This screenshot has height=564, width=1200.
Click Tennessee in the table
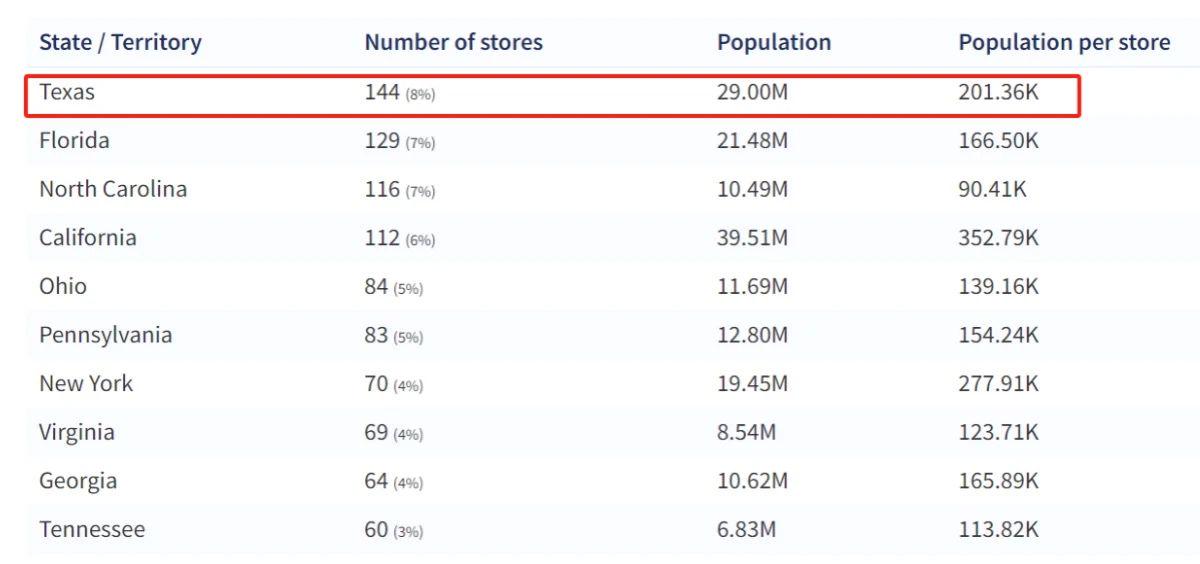tap(92, 530)
